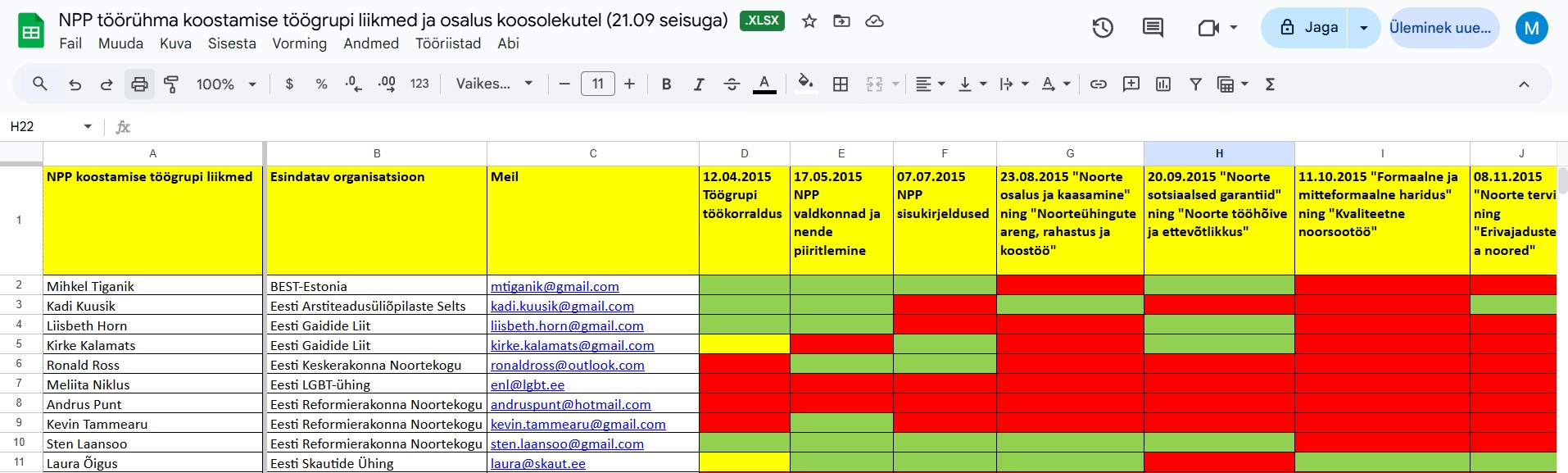
Task: Star this spreadsheet document
Action: (x=809, y=21)
